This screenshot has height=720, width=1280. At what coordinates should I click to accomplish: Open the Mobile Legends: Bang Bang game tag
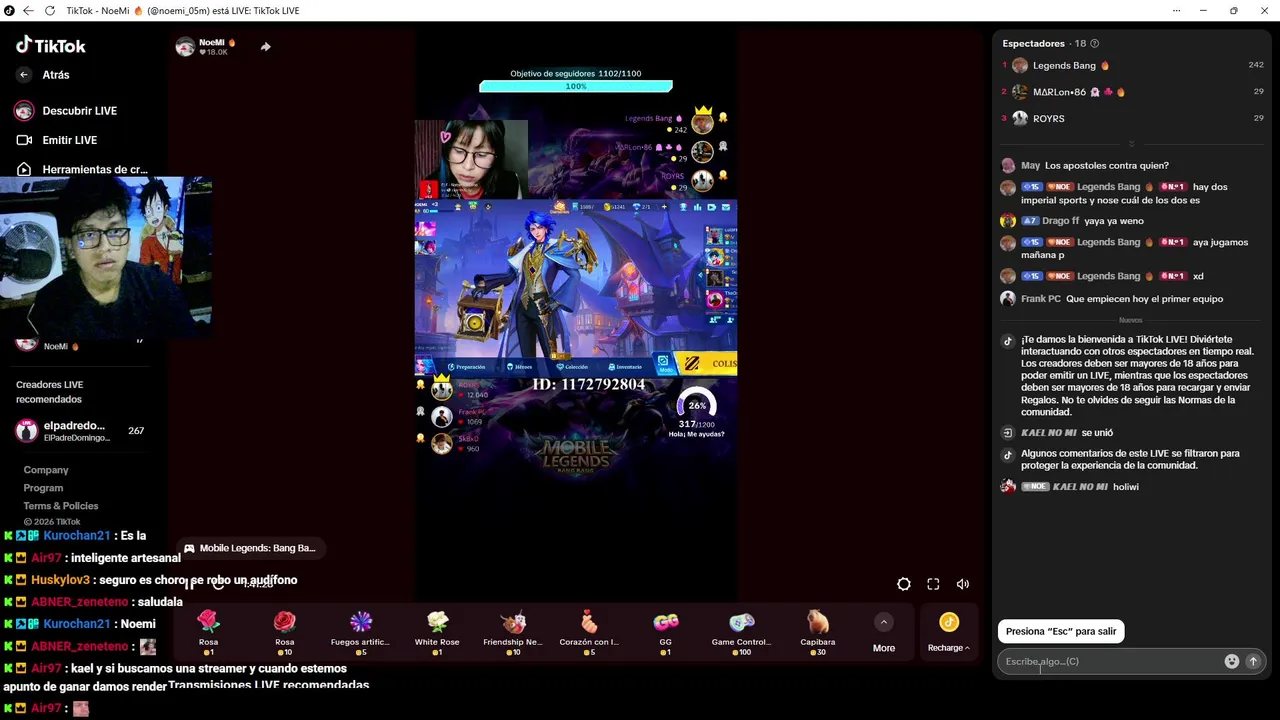pos(250,548)
